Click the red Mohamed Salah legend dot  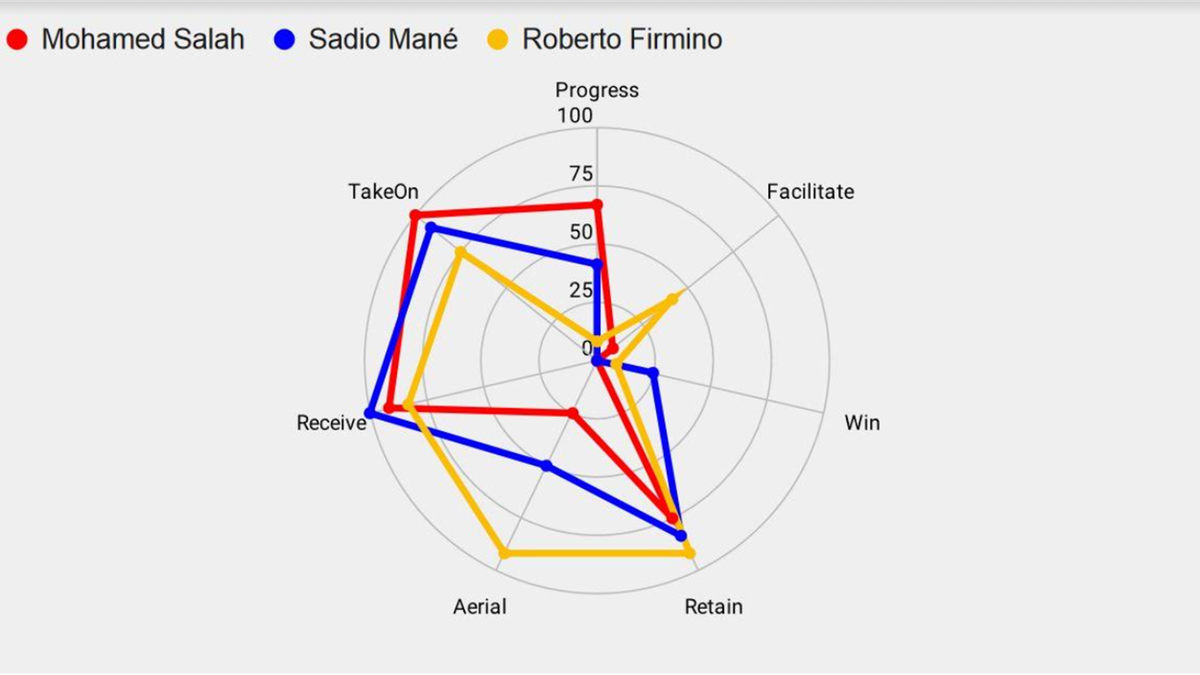point(17,40)
